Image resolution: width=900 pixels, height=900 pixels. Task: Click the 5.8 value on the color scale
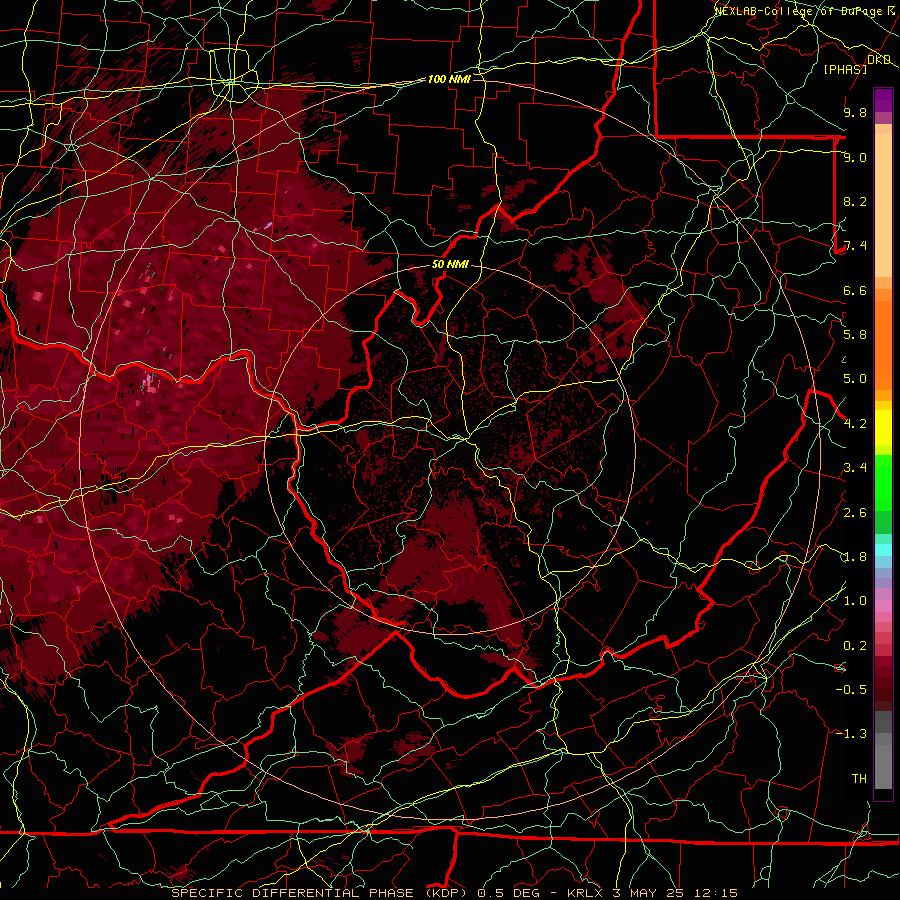855,335
